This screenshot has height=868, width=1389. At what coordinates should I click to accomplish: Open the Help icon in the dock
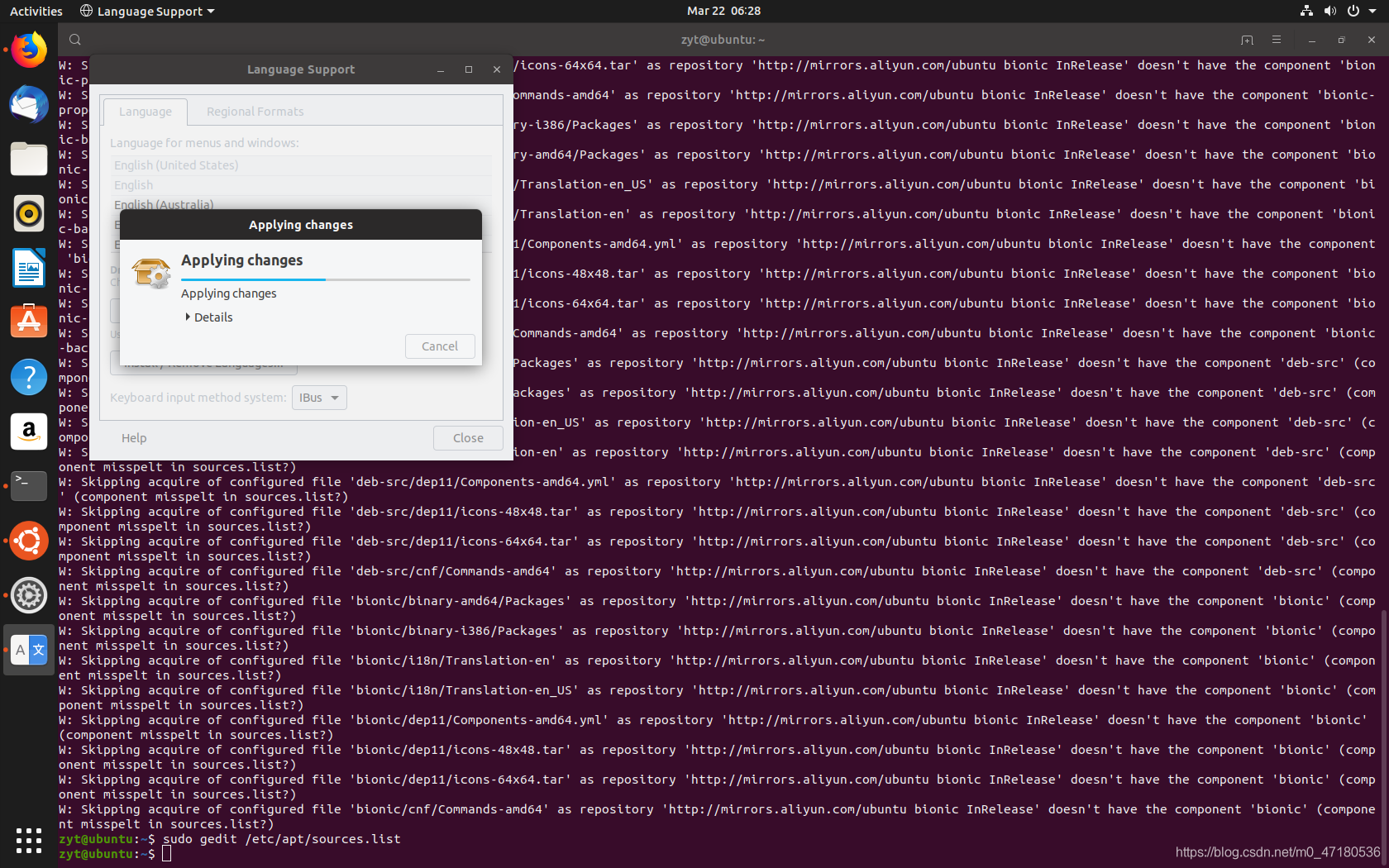coord(29,377)
